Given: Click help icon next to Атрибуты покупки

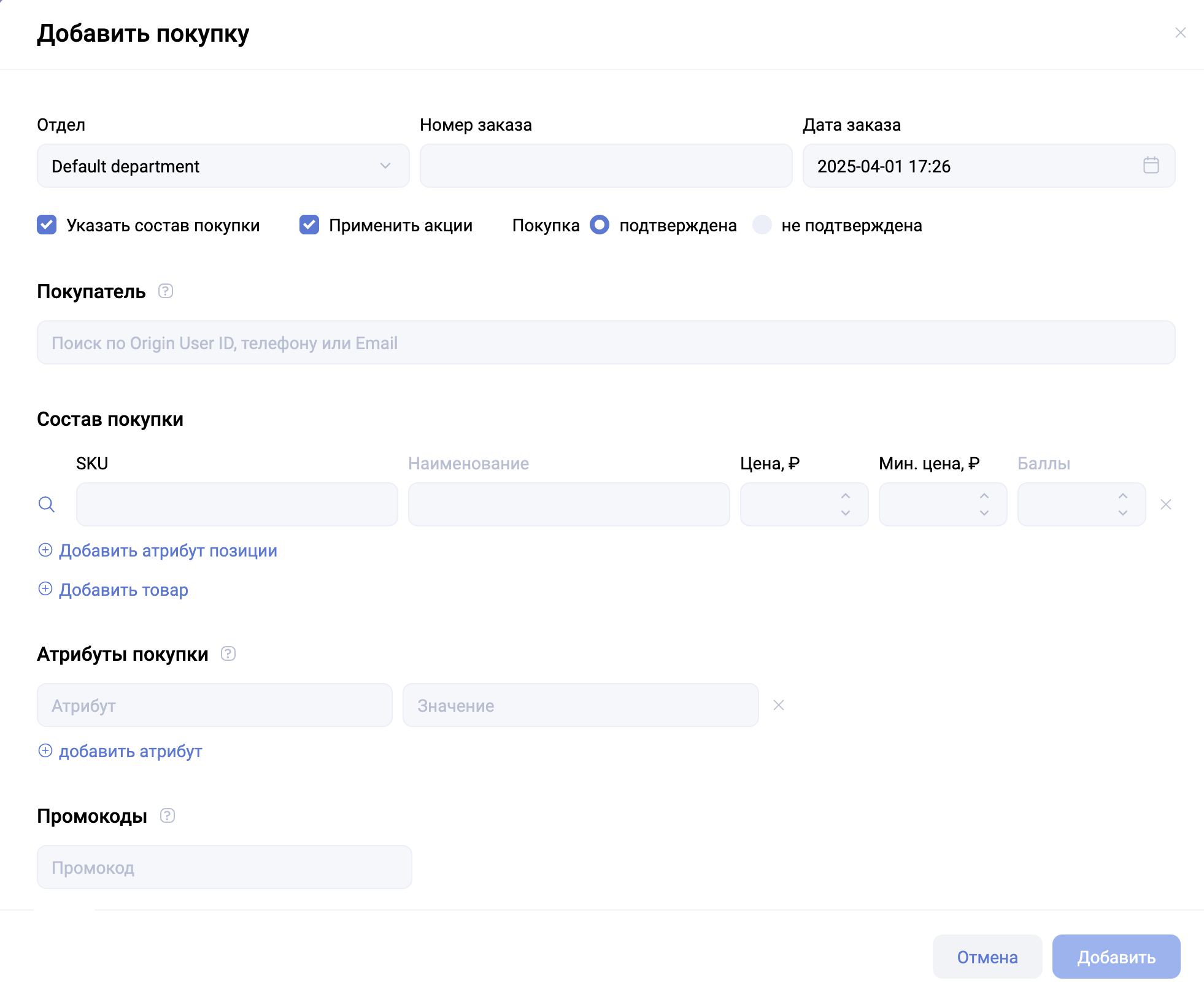Looking at the screenshot, I should [228, 653].
